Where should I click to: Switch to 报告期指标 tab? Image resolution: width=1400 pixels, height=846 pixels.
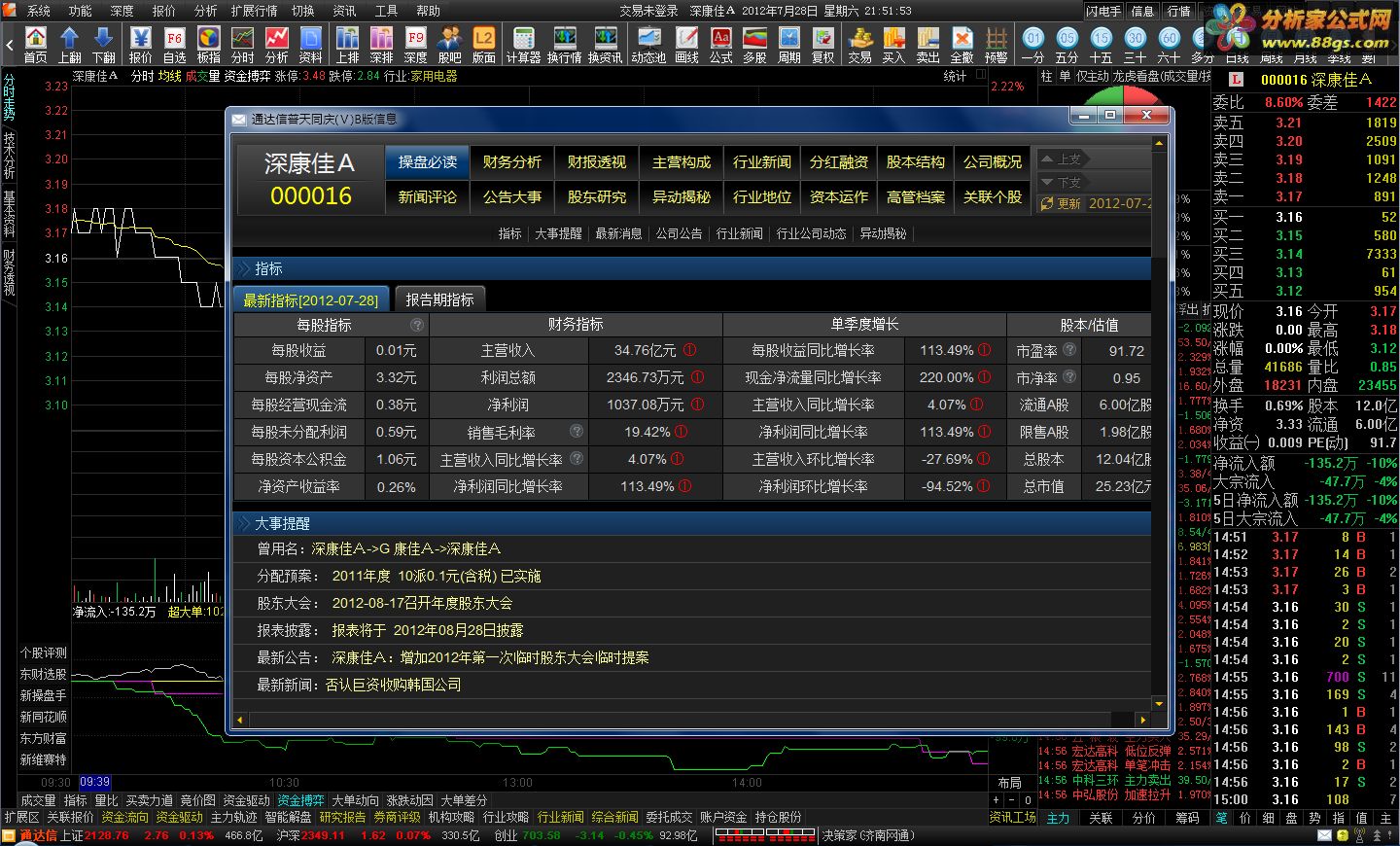pyautogui.click(x=439, y=300)
